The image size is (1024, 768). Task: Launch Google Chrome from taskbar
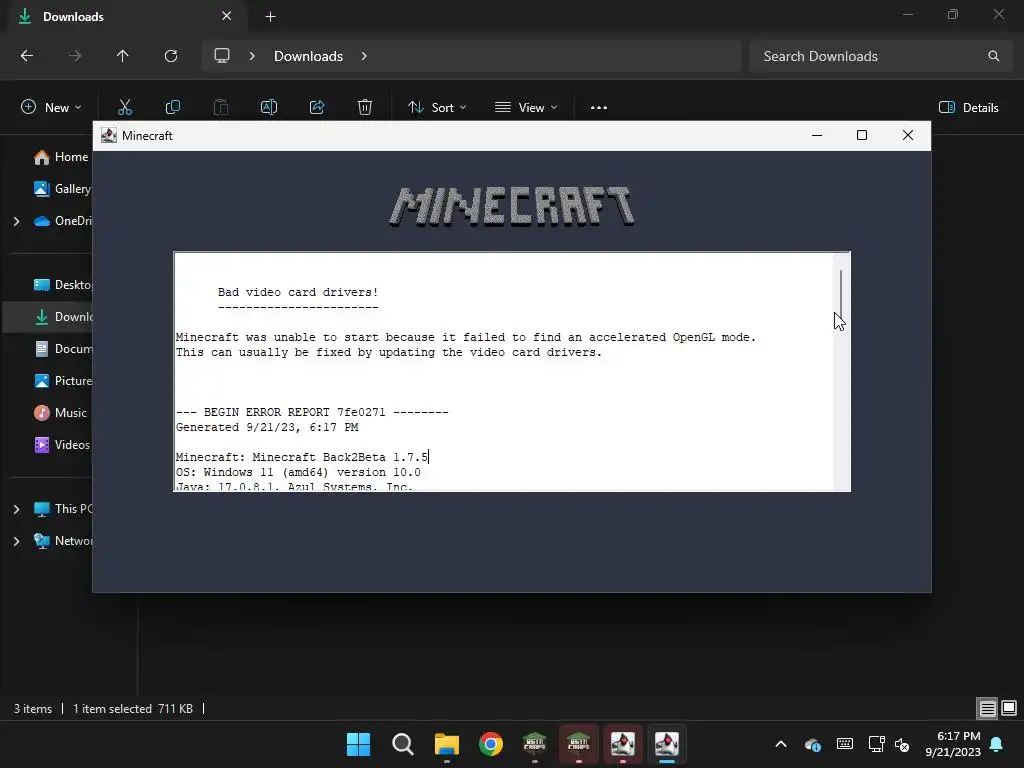point(490,744)
